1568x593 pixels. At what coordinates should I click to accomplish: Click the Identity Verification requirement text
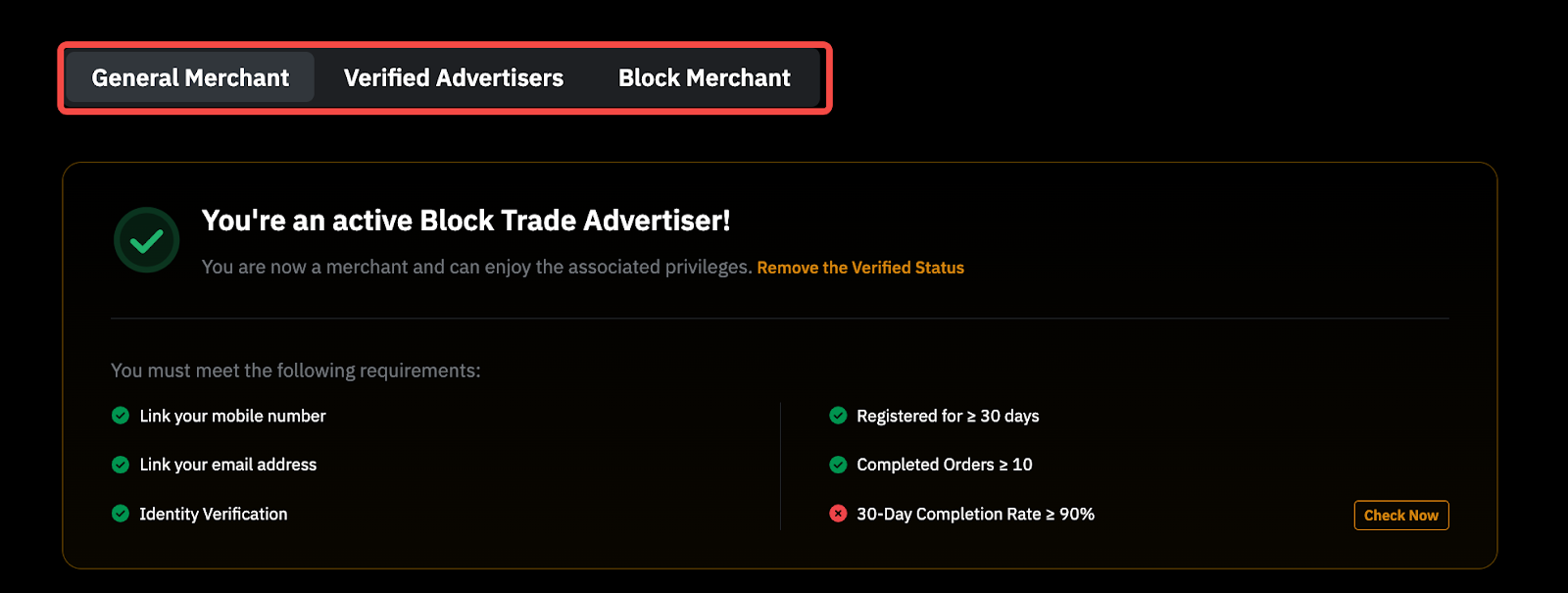[213, 514]
